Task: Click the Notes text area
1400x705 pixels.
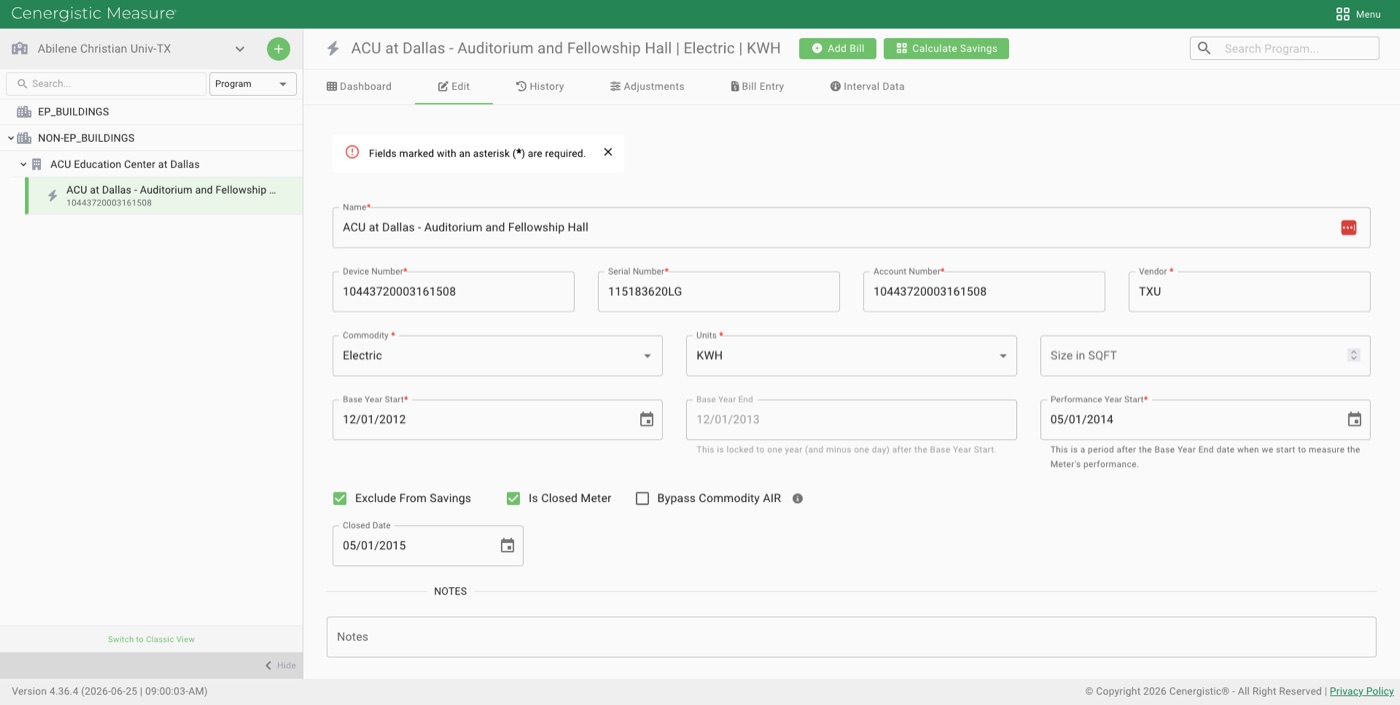Action: coord(851,637)
